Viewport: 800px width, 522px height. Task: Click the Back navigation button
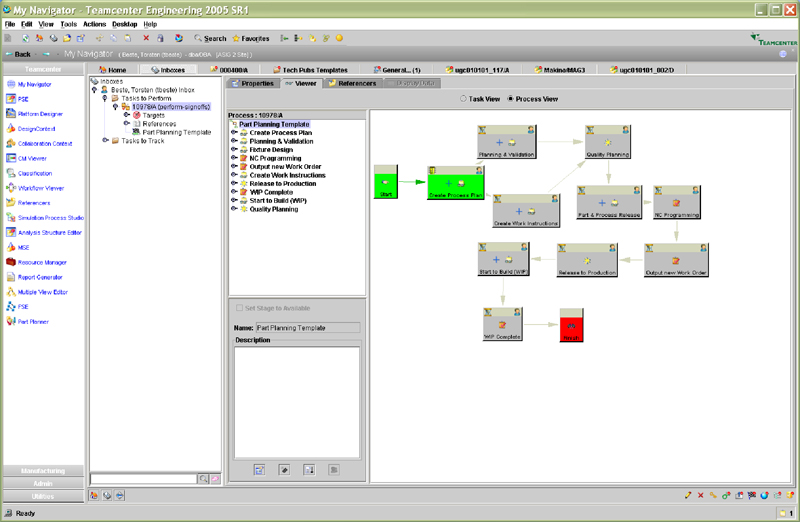click(x=18, y=54)
